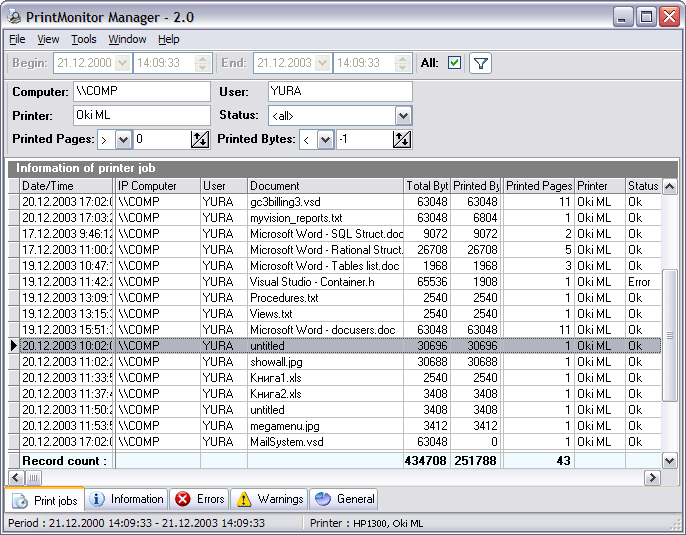Open the Printed Bytes operator dropdown

tap(325, 140)
